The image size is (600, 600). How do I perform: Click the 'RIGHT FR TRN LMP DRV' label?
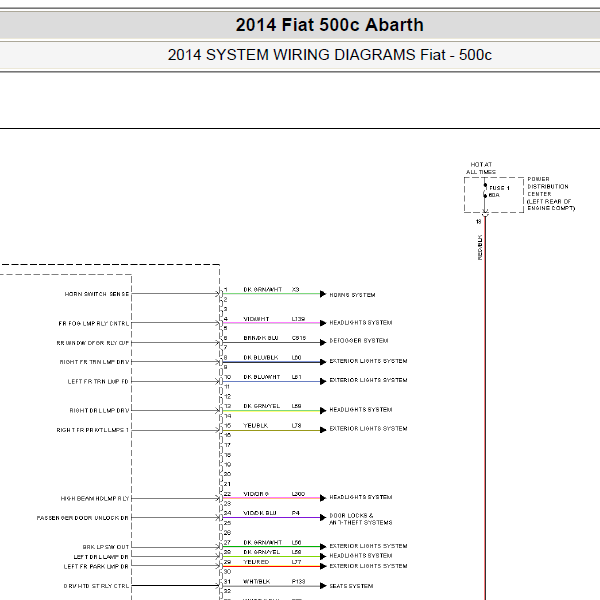pos(95,362)
